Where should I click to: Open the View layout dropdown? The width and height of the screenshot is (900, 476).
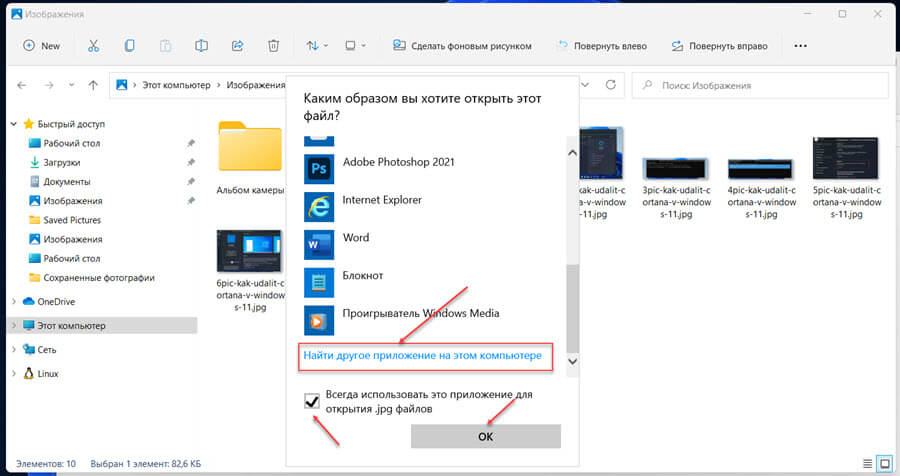click(x=355, y=46)
